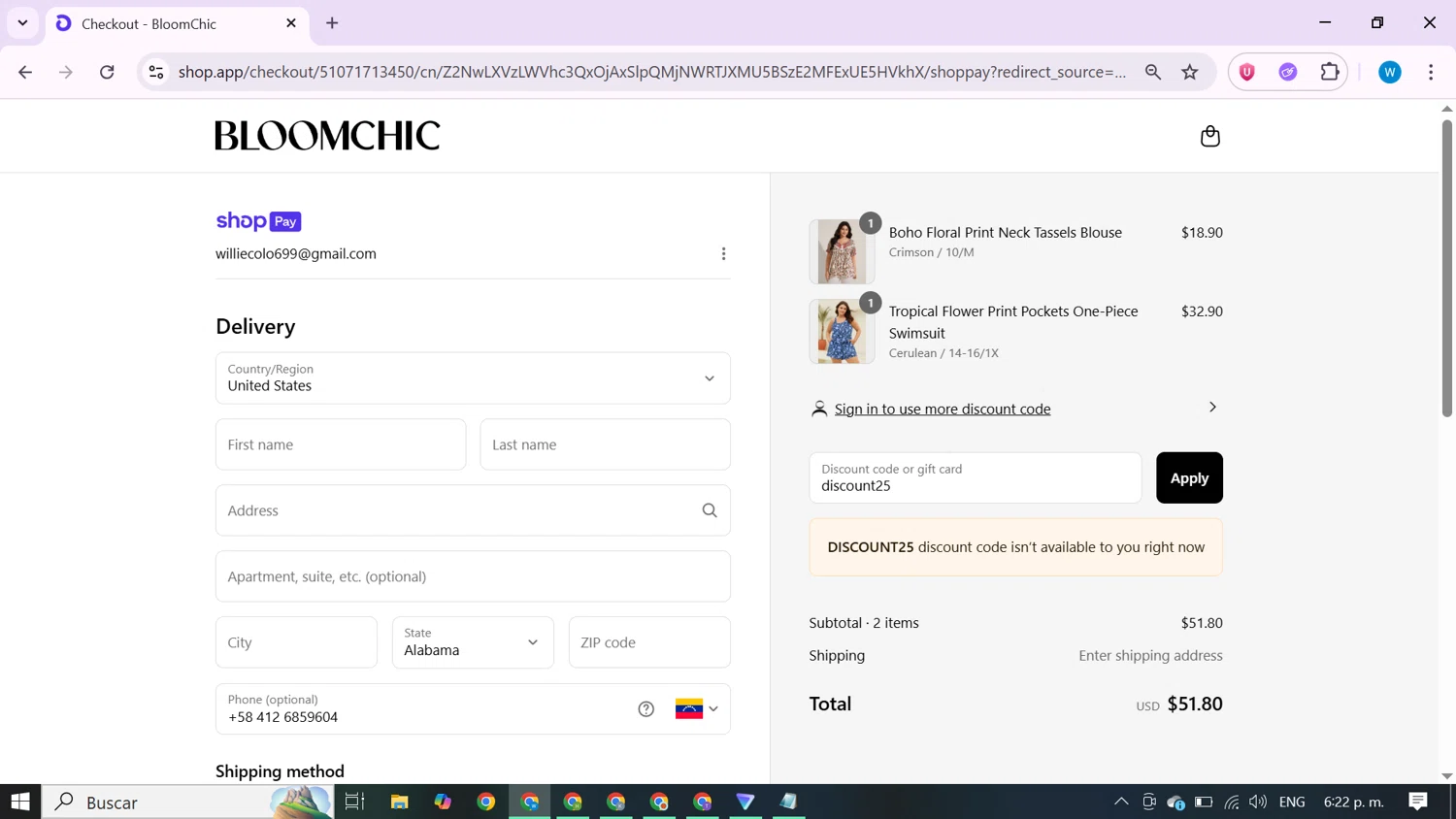Viewport: 1456px width, 819px height.
Task: Click the taskbar Buscar search box
Action: 188,802
